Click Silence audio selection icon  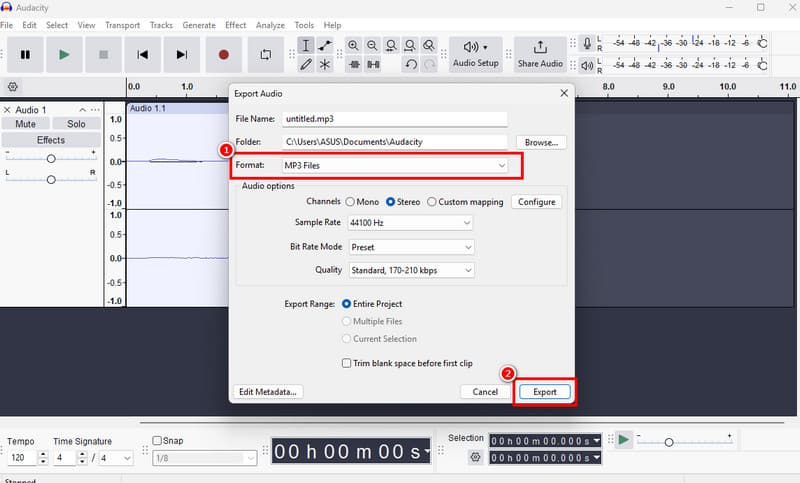pyautogui.click(x=373, y=64)
